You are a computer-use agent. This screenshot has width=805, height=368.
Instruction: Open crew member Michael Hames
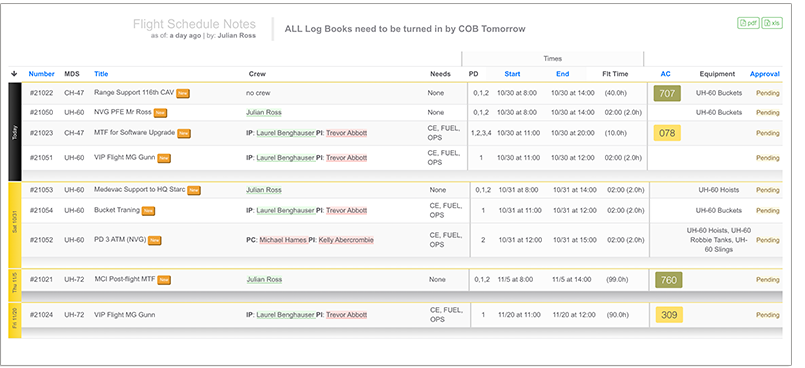[283, 240]
